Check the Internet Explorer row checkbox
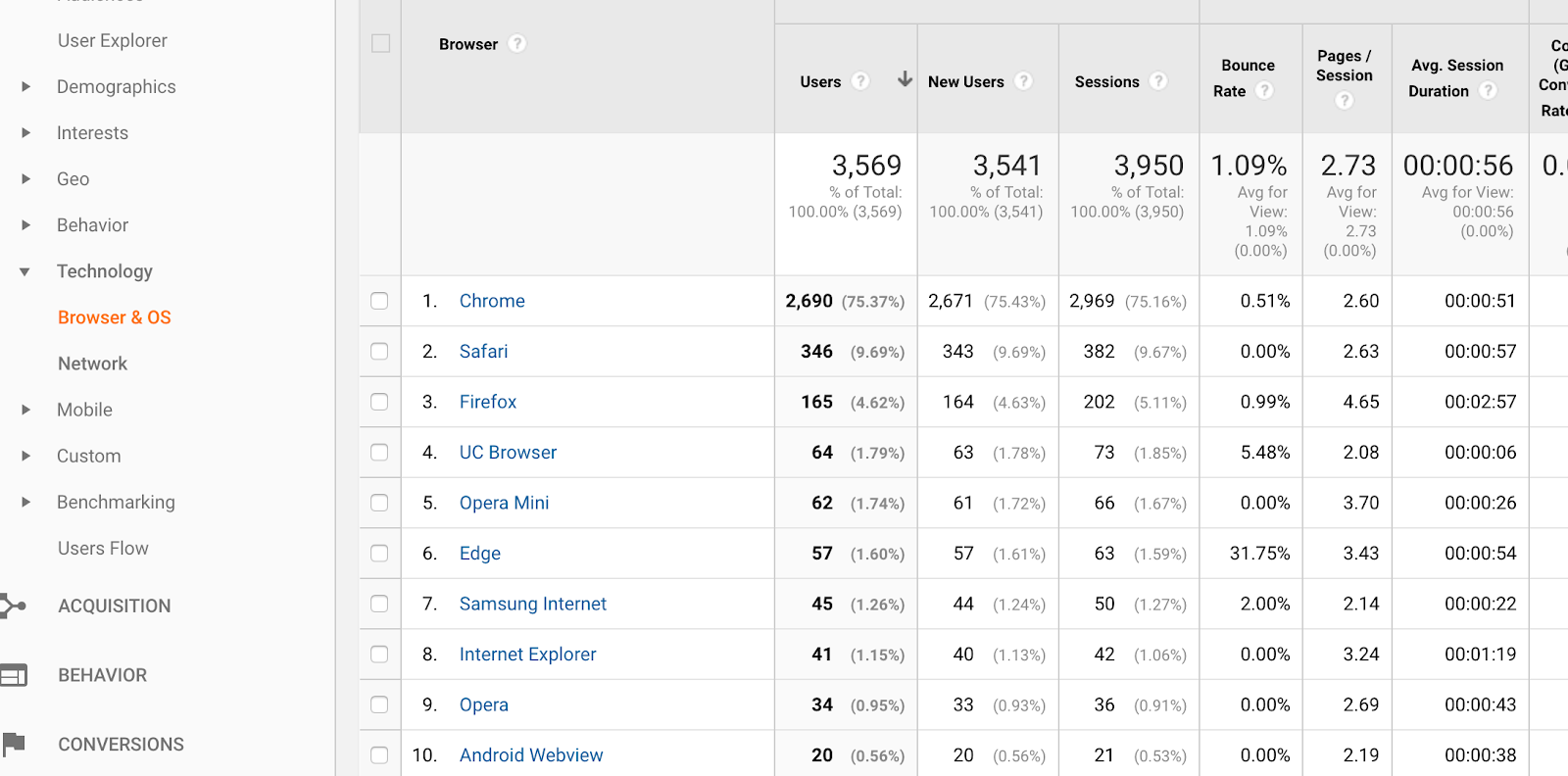1568x776 pixels. [x=379, y=655]
